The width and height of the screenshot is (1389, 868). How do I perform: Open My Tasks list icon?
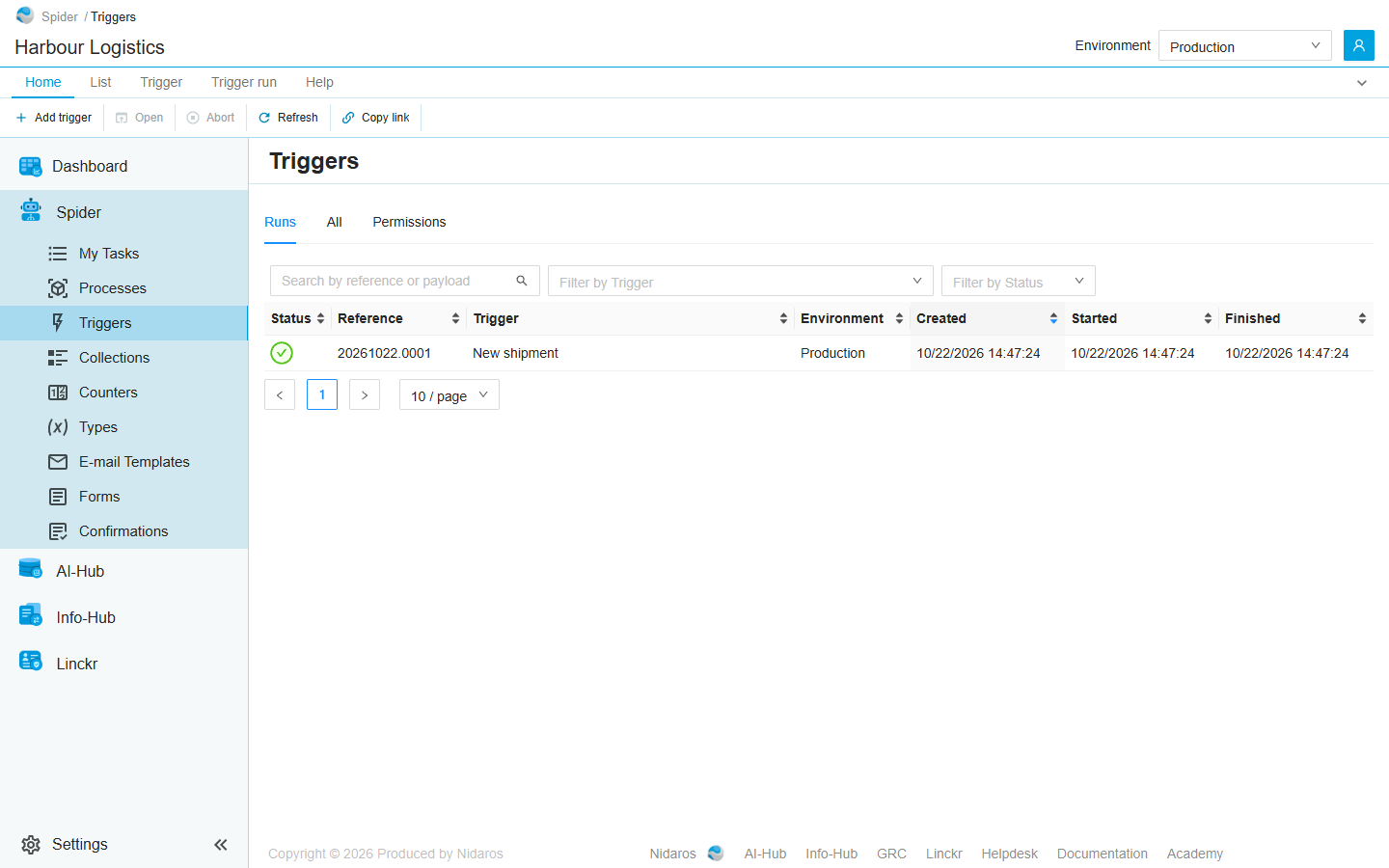pos(58,254)
